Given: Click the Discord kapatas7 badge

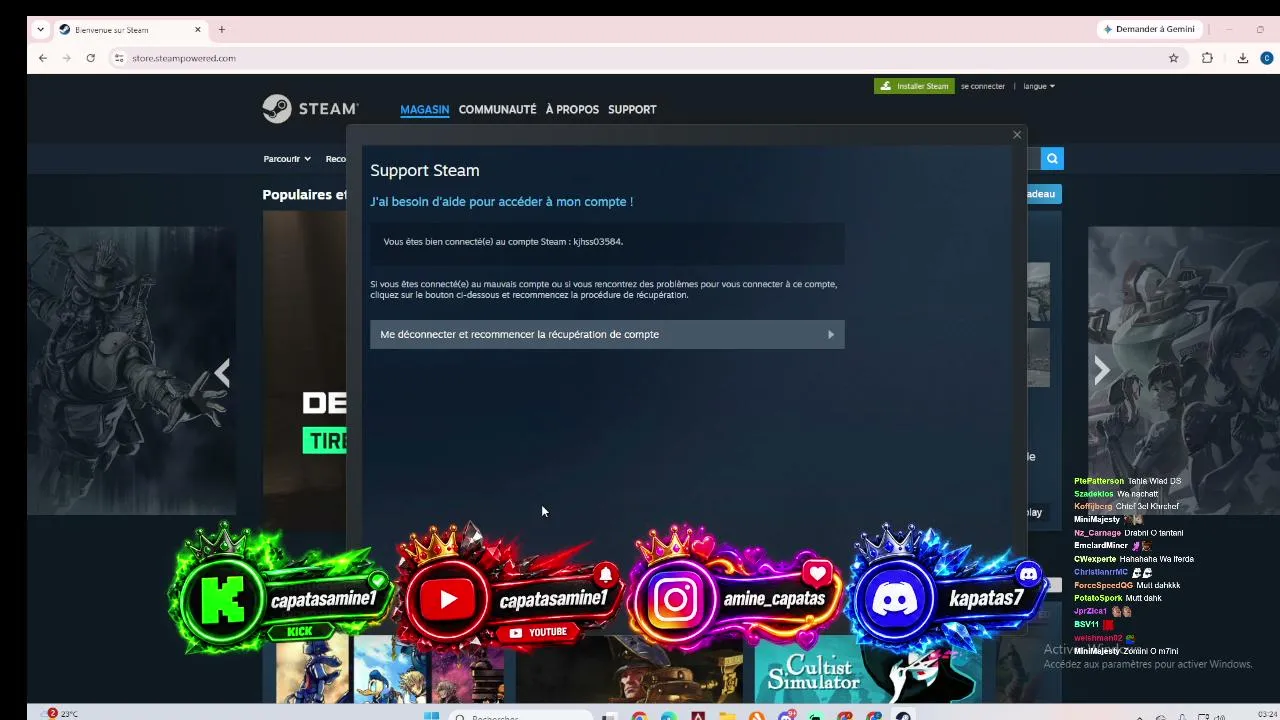Looking at the screenshot, I should point(948,589).
